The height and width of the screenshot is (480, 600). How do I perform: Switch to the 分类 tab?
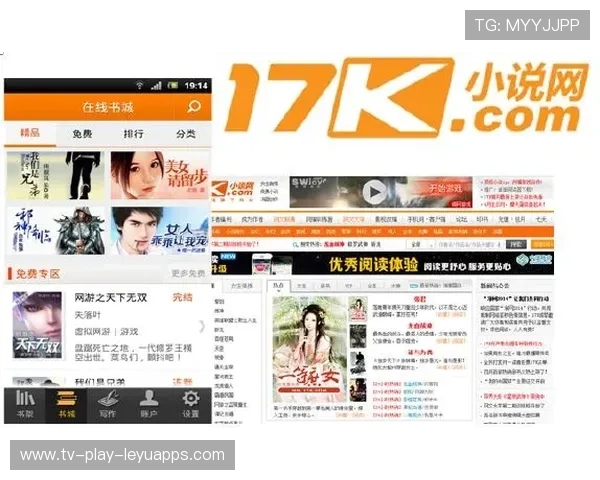pyautogui.click(x=186, y=134)
